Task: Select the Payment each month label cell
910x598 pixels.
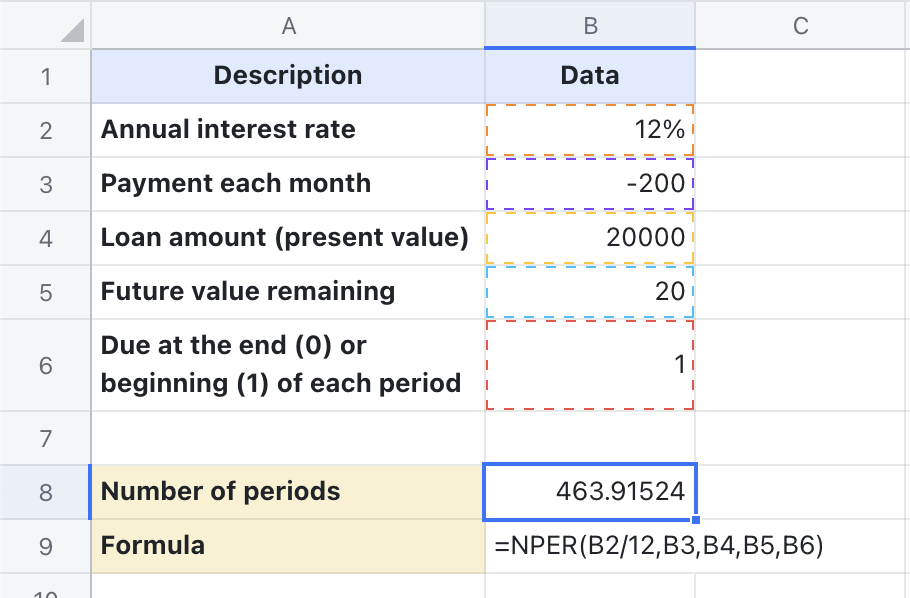Action: [x=288, y=183]
